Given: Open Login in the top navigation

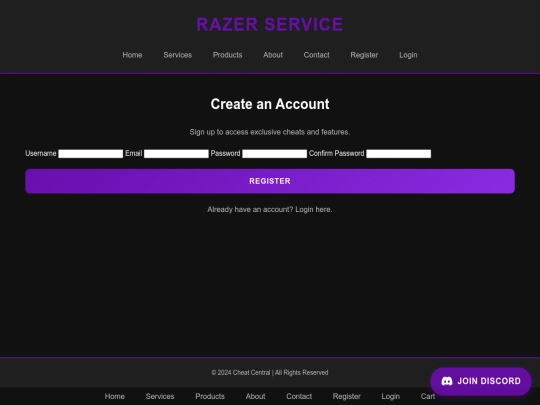Looking at the screenshot, I should [x=408, y=55].
